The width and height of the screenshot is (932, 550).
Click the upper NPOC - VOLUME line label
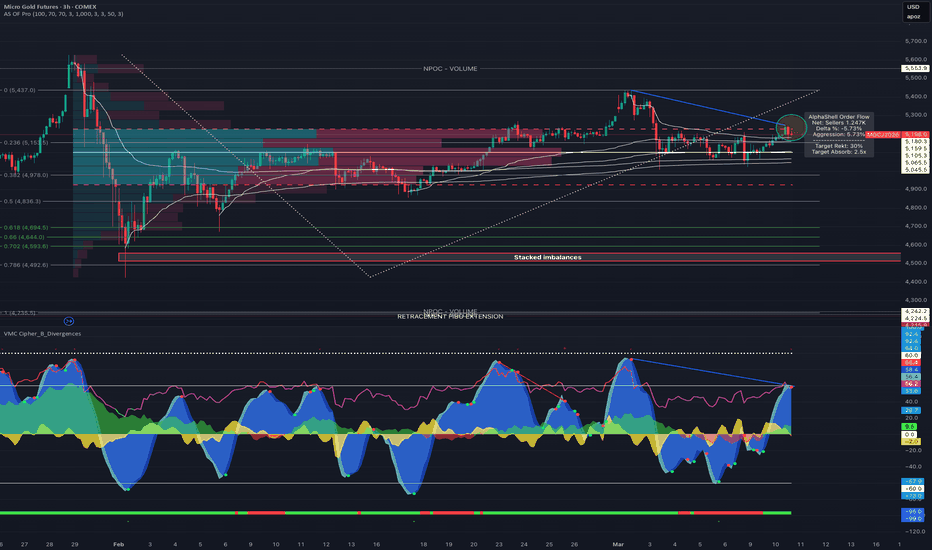tap(450, 68)
